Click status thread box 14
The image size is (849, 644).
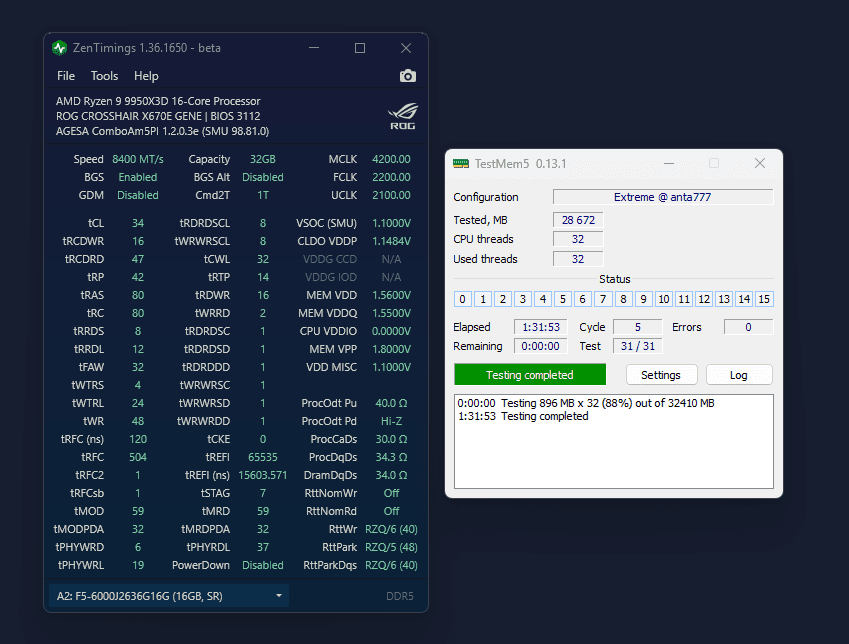coord(744,299)
